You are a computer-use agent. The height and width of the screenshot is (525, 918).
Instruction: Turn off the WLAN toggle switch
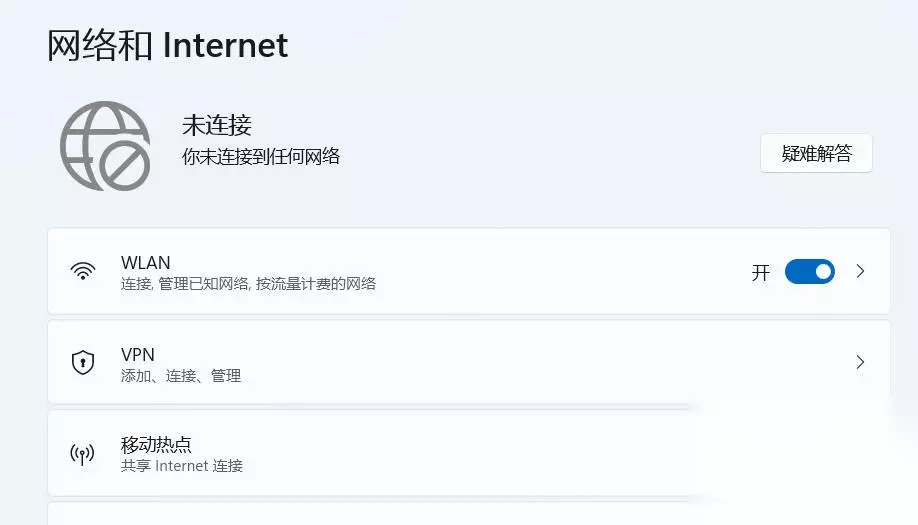pyautogui.click(x=809, y=271)
